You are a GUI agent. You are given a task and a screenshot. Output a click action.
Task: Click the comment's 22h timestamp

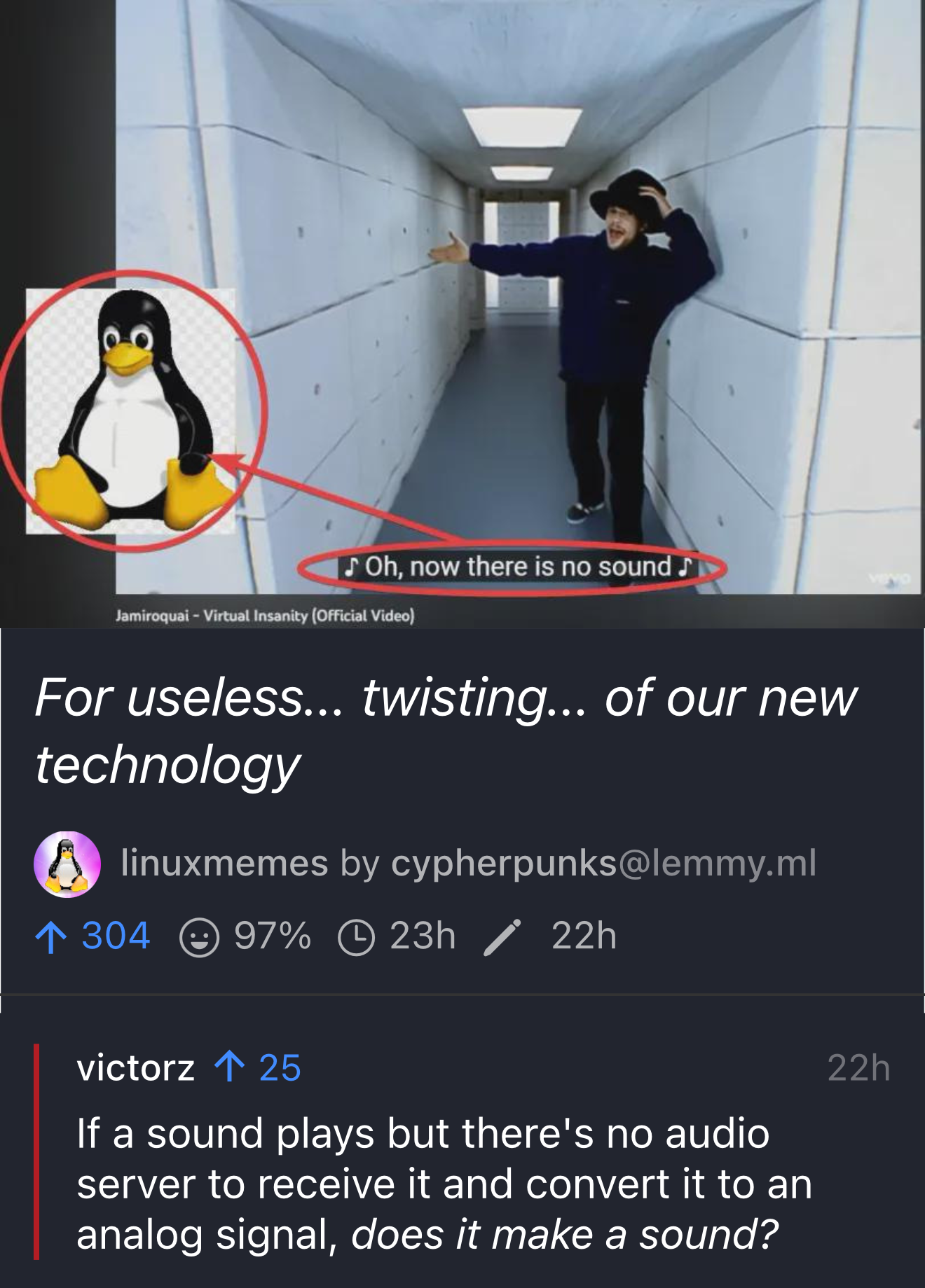coord(858,1068)
